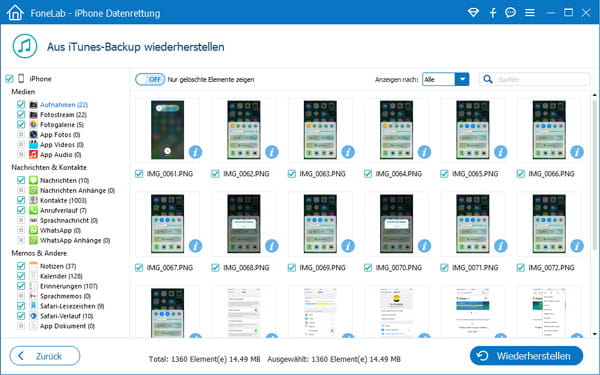
Task: Click the scrollbar up arrow
Action: click(x=595, y=95)
